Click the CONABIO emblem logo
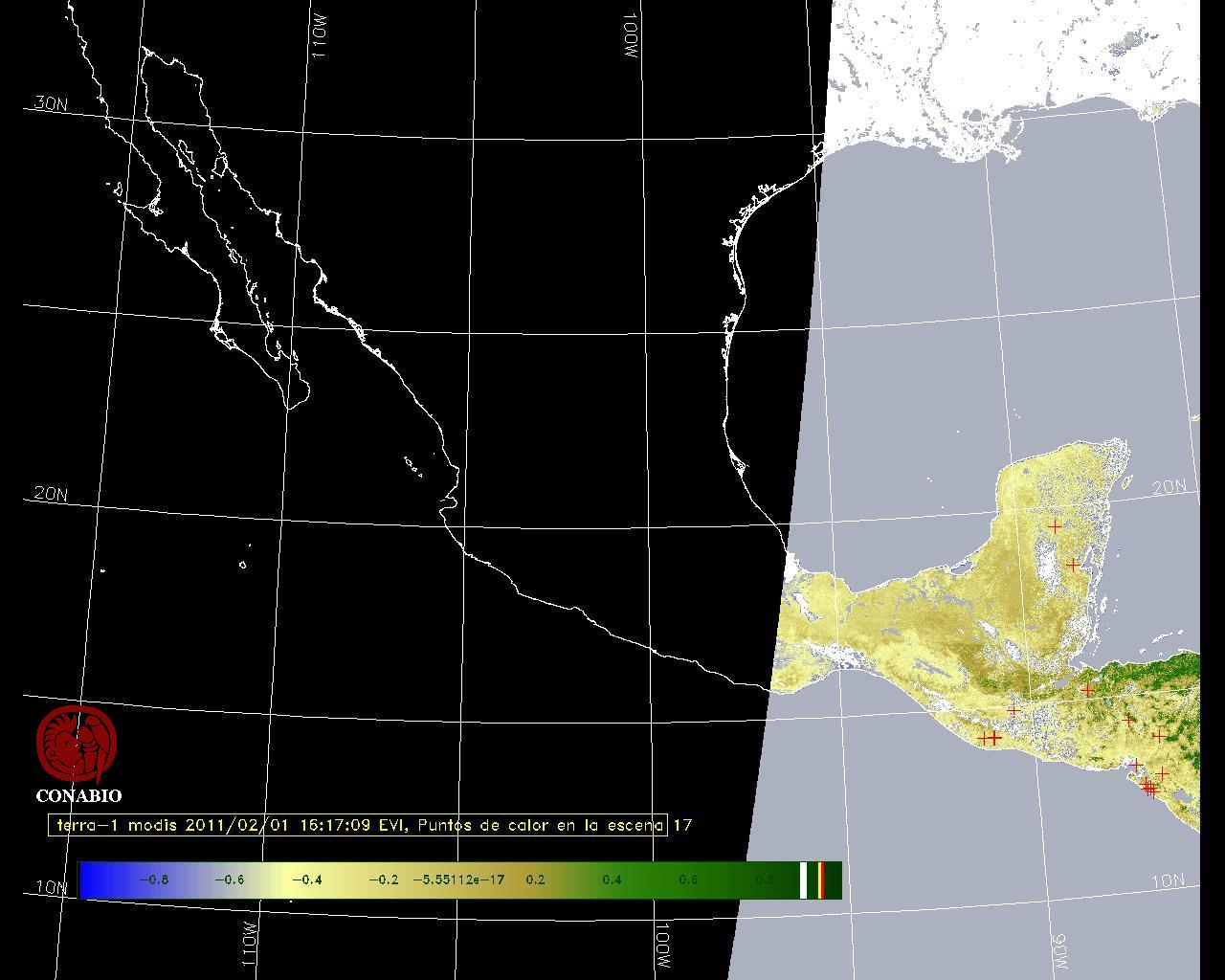This screenshot has width=1225, height=980. tap(77, 745)
